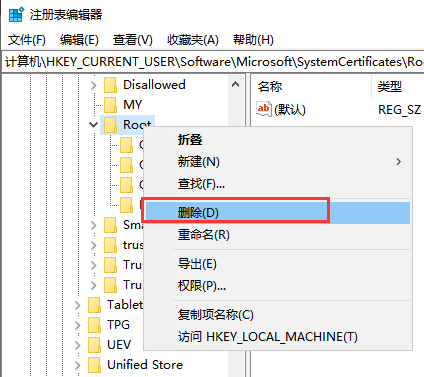Open the 新建(N) submenu

click(x=278, y=162)
